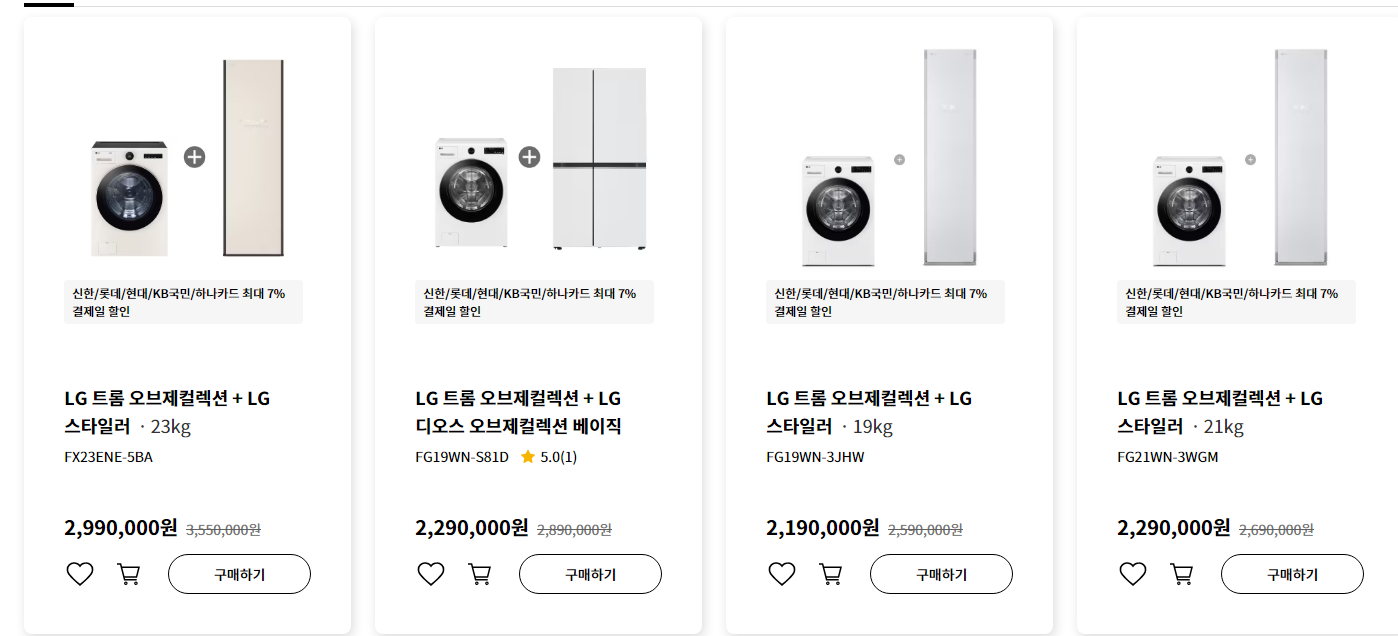Click 구매하기 under the 19kg styler bundle
Viewport: 1398px width, 636px height.
click(941, 573)
